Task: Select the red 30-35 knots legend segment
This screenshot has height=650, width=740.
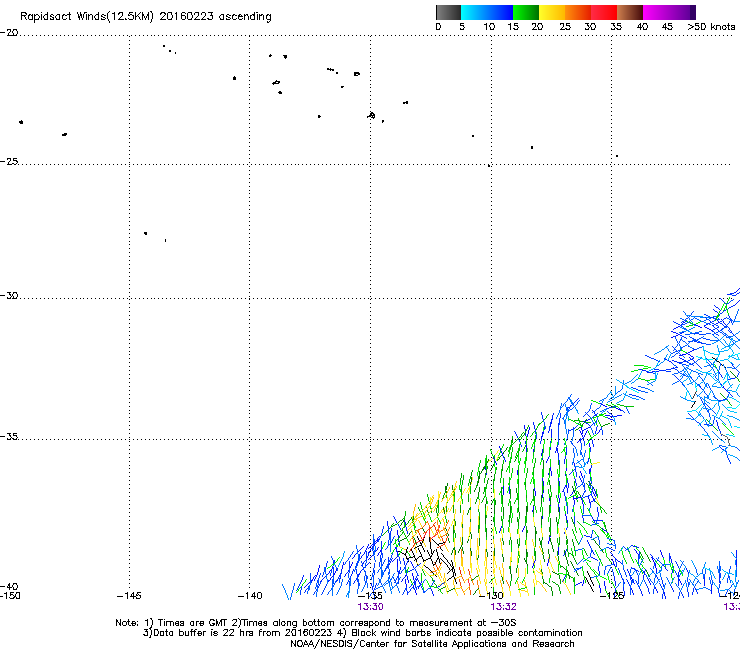Action: 604,12
